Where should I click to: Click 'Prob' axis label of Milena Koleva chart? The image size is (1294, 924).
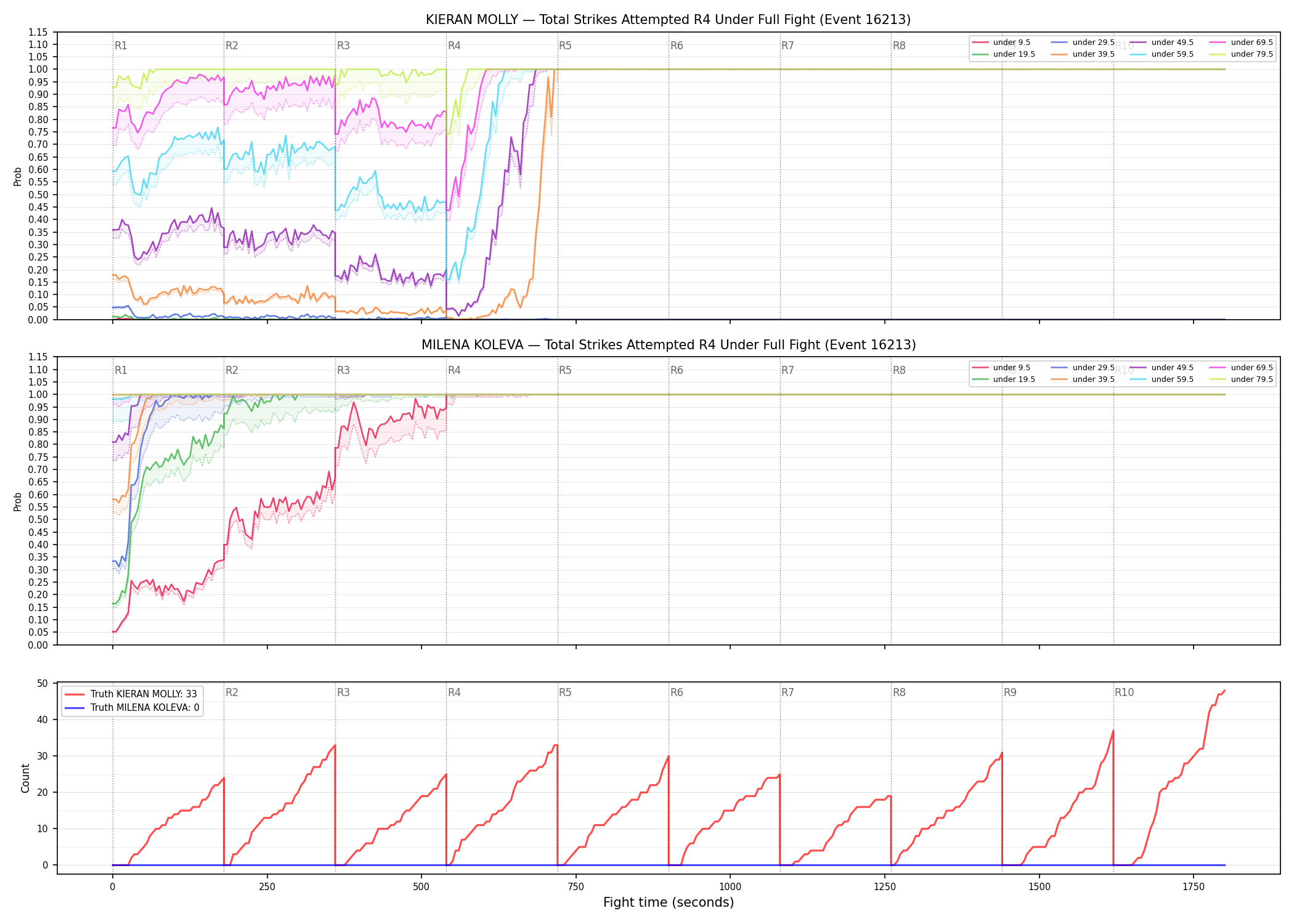click(x=18, y=501)
